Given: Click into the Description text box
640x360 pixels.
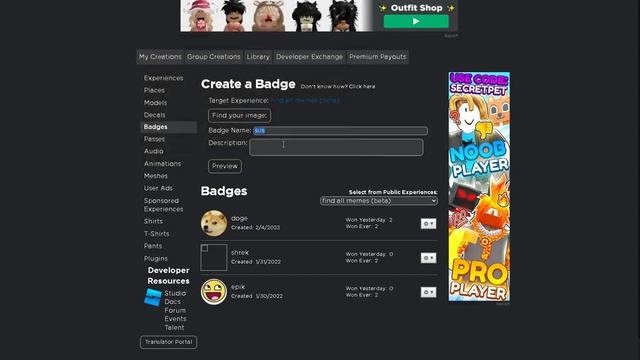Looking at the screenshot, I should click(336, 147).
